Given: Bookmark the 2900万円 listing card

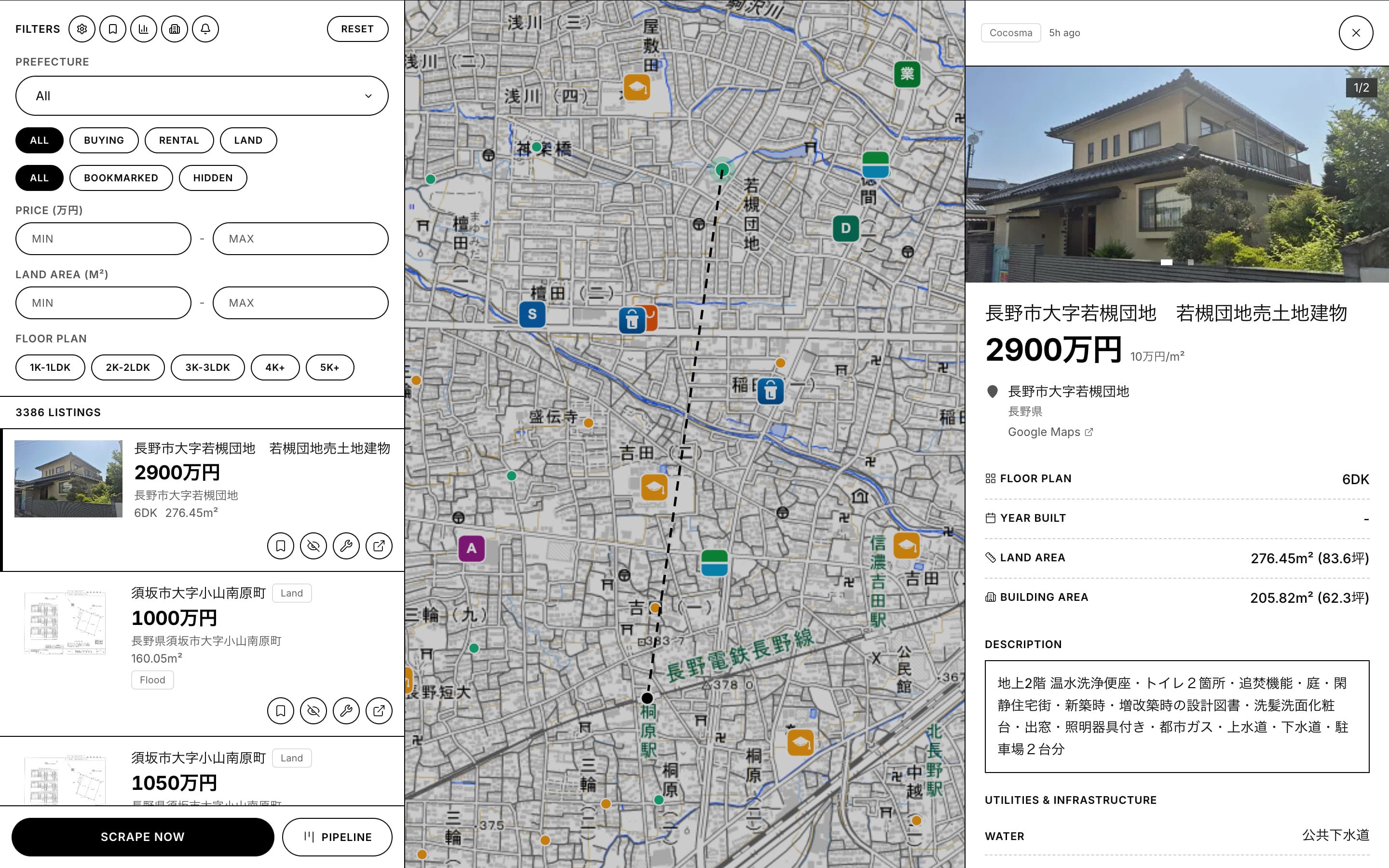Looking at the screenshot, I should tap(281, 546).
